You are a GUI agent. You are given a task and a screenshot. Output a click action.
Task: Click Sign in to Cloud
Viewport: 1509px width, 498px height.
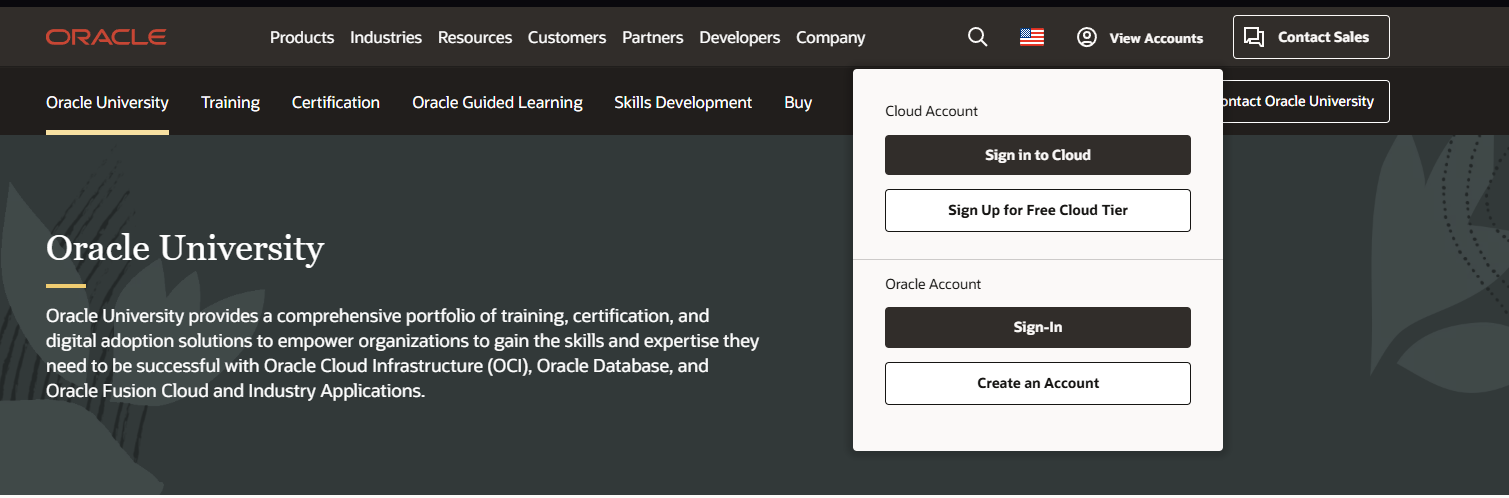tap(1038, 155)
